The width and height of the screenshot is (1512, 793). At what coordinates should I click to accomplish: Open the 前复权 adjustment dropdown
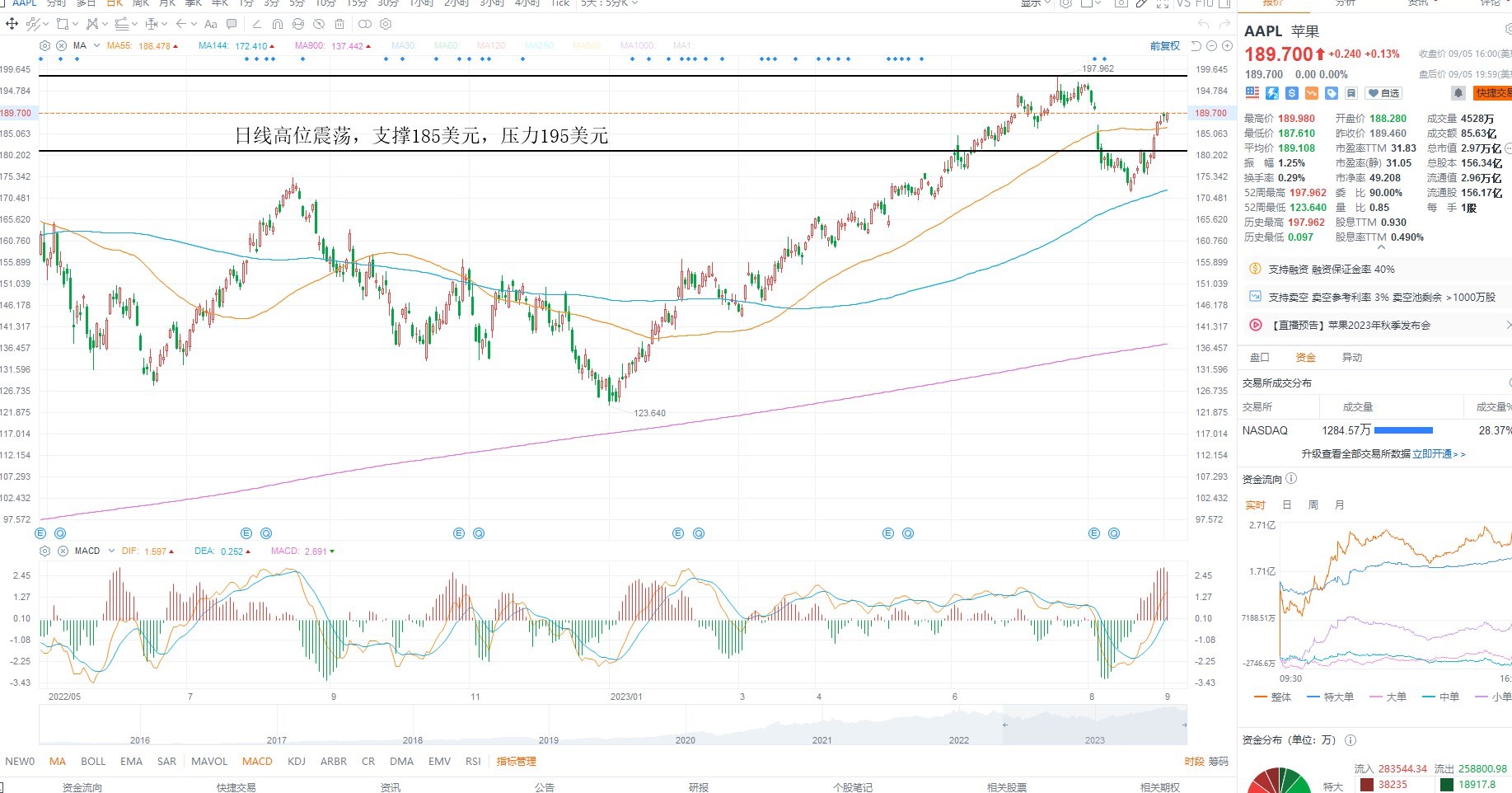click(x=1165, y=46)
